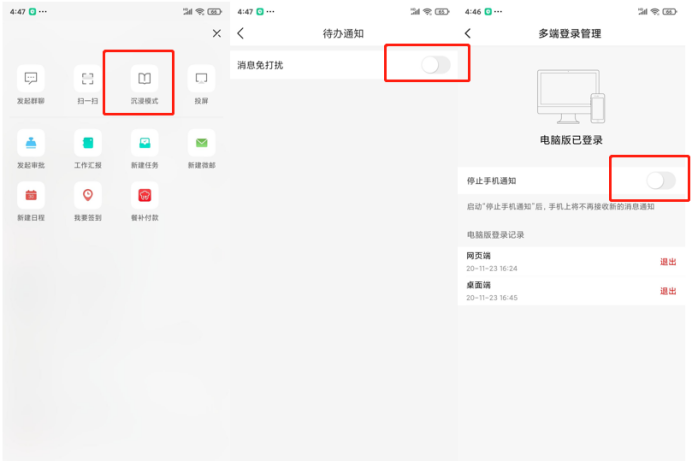The width and height of the screenshot is (693, 462).
Task: Tap the 我要签到 check-in location icon
Action: (x=88, y=195)
